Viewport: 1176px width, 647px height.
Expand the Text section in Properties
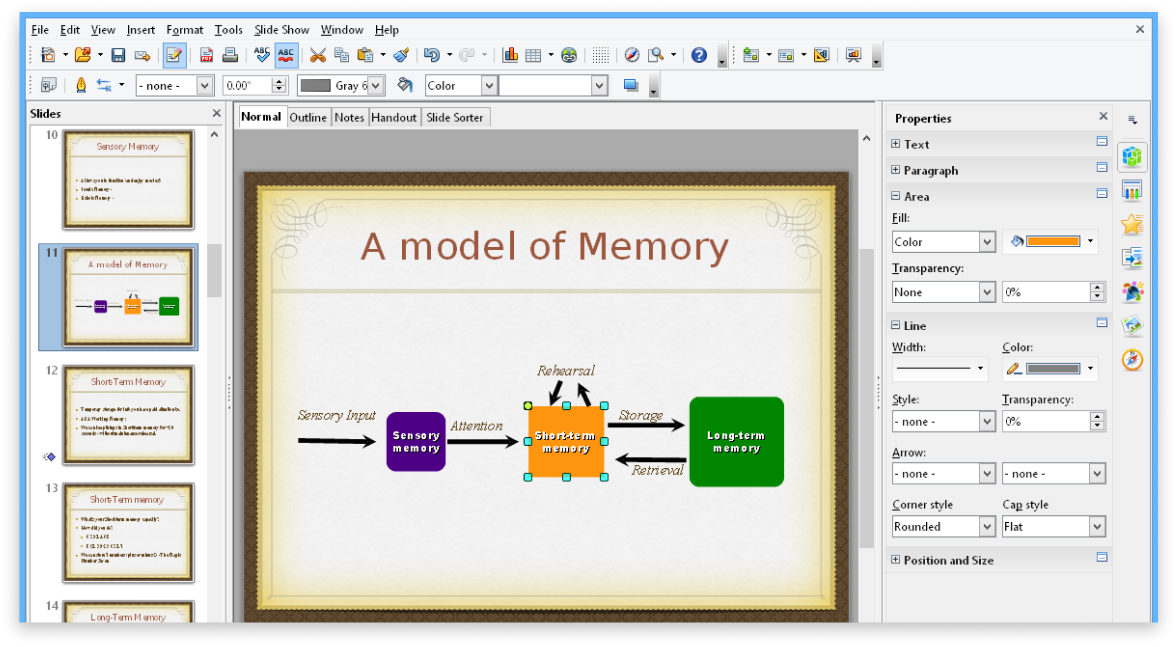tap(896, 145)
